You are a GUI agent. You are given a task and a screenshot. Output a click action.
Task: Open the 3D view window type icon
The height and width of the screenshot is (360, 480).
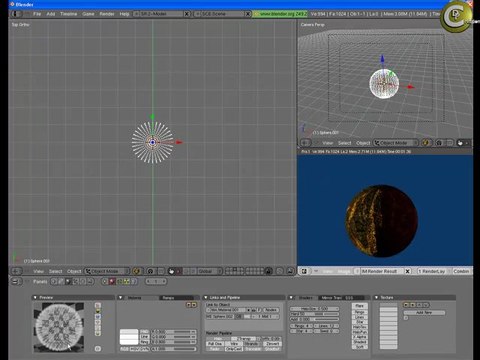coord(17,271)
